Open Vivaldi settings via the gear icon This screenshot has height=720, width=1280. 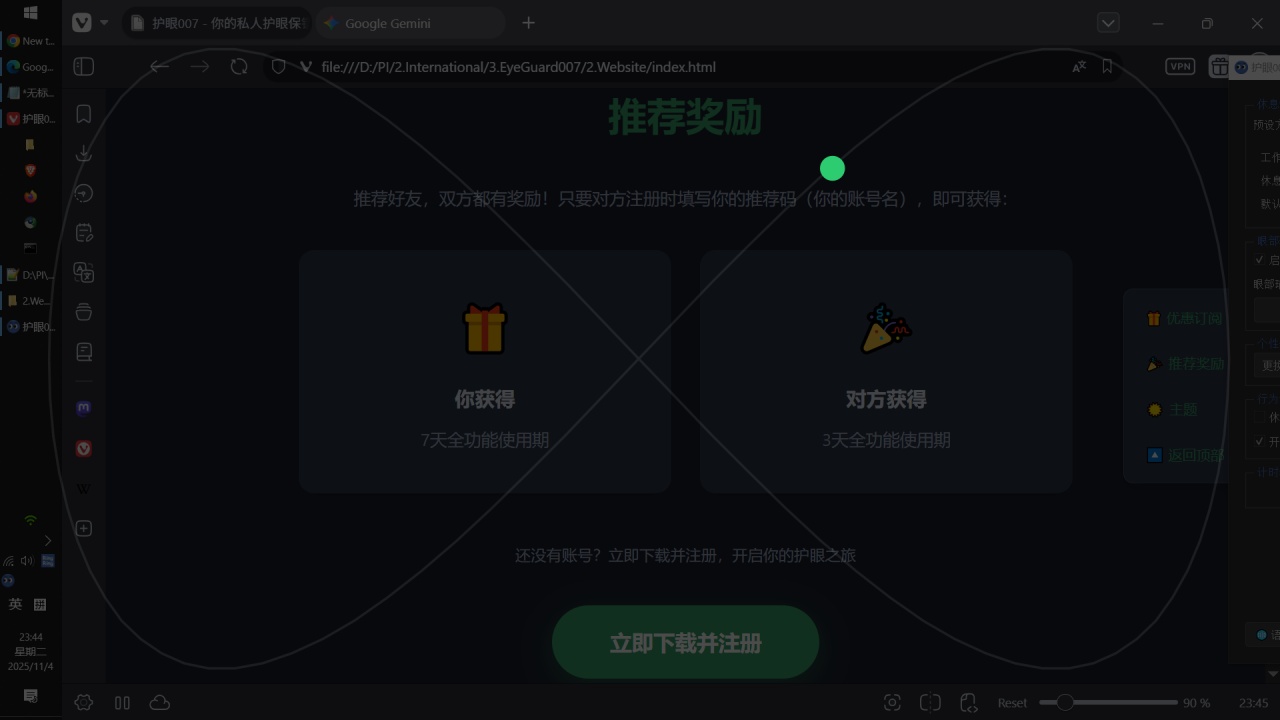point(84,702)
